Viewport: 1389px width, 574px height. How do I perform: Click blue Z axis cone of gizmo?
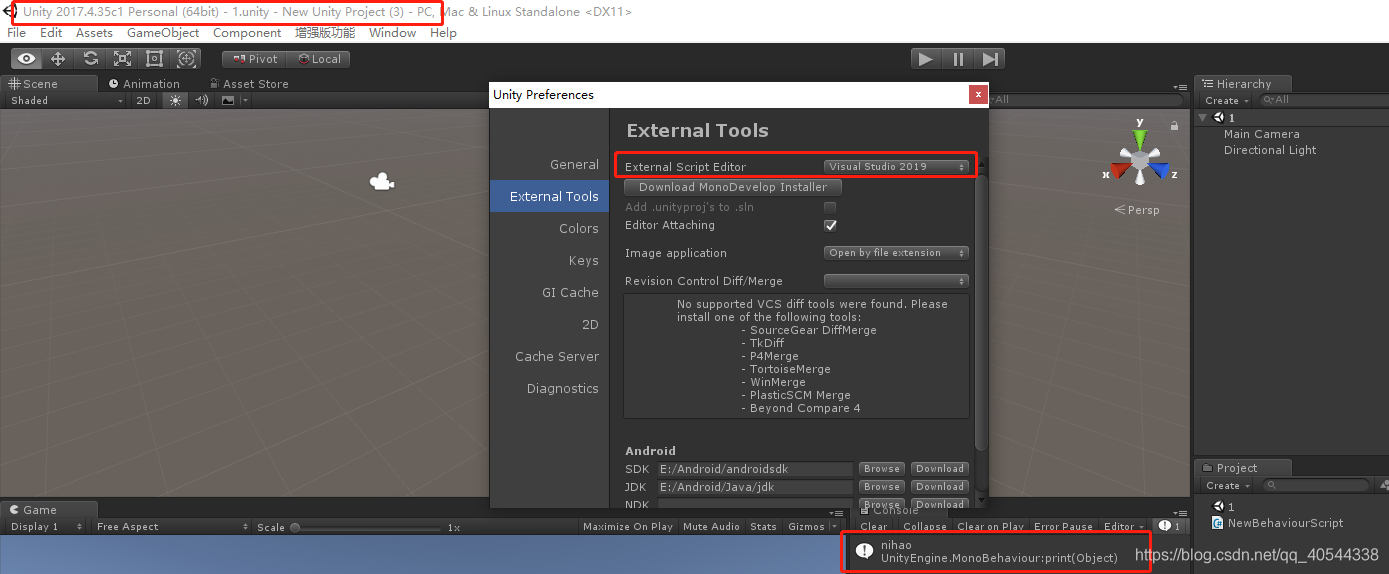(1160, 171)
